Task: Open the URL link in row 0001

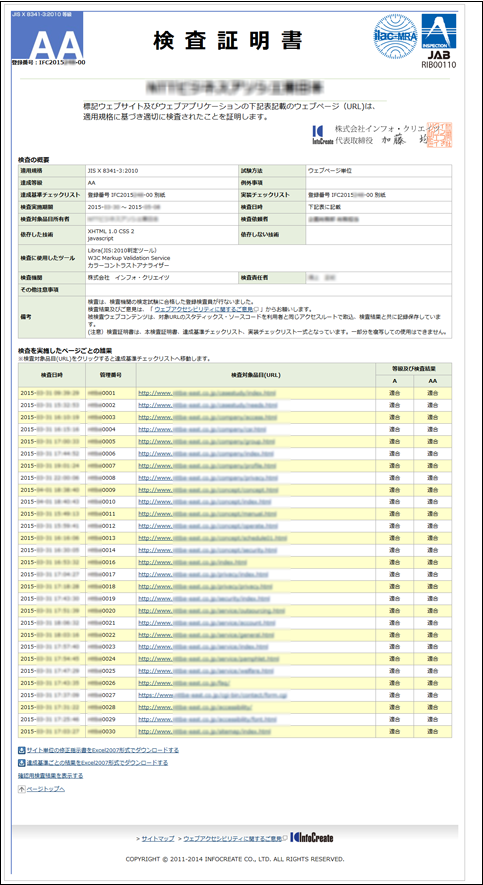Action: coord(208,393)
